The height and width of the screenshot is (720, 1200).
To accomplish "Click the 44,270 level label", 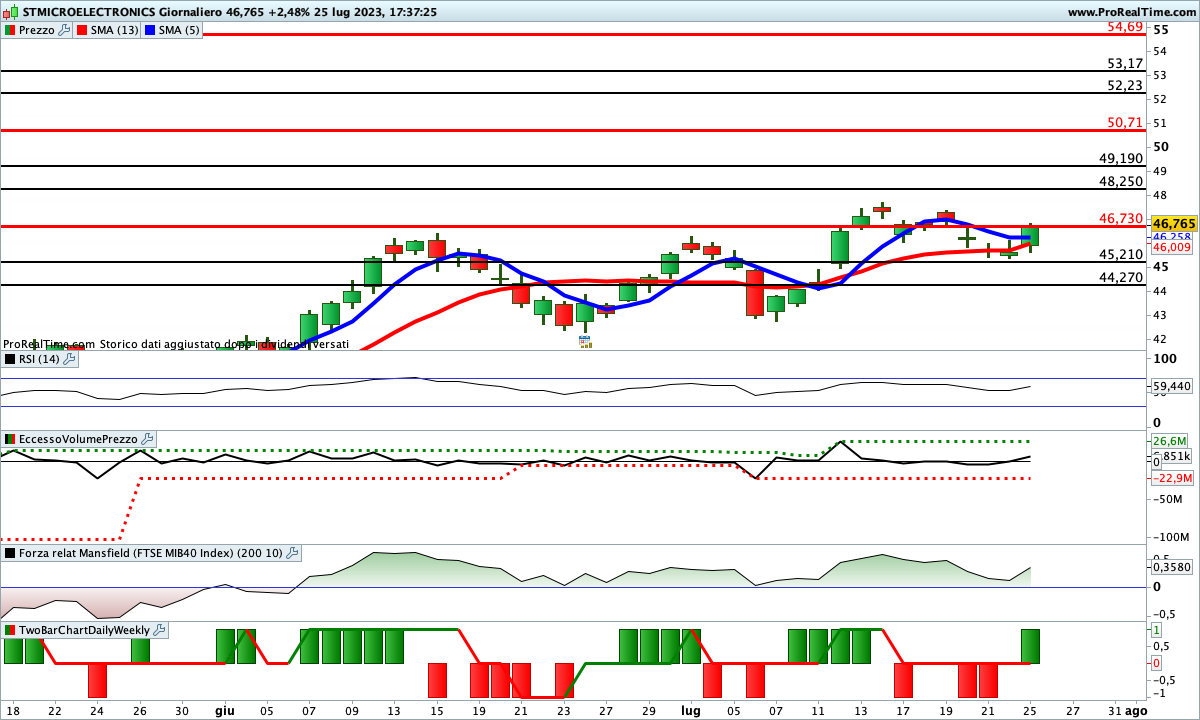I will 1121,277.
